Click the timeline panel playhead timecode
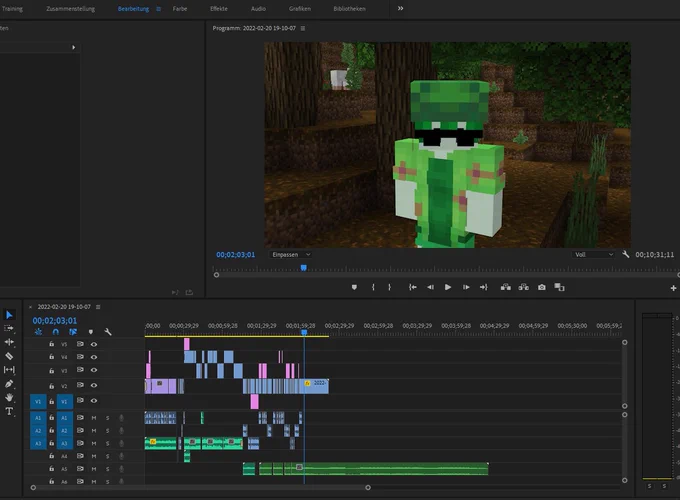 55,320
